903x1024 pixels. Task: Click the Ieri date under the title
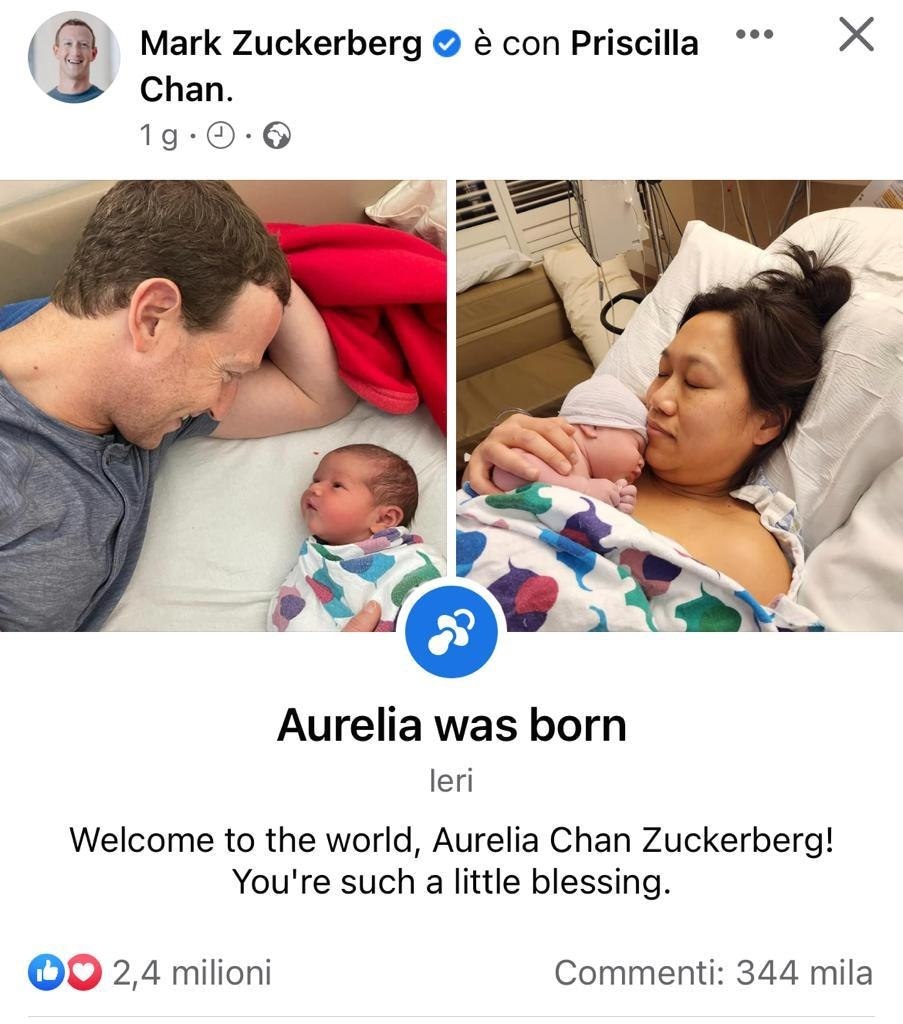[451, 780]
